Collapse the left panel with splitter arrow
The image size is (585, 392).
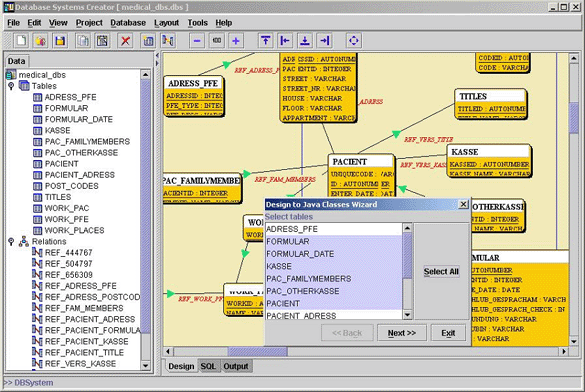pyautogui.click(x=157, y=56)
